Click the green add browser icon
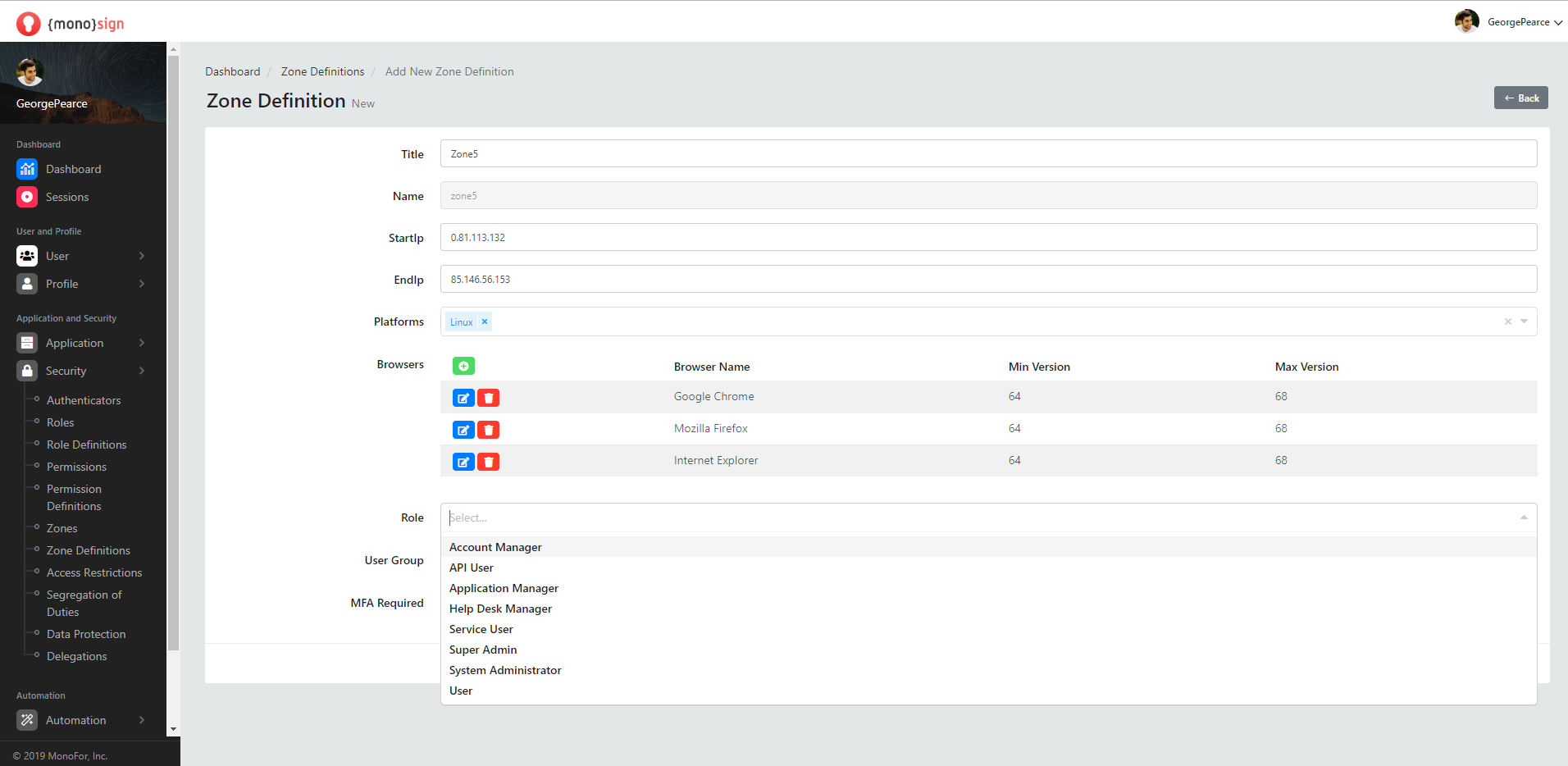Viewport: 1568px width, 766px height. tap(463, 366)
